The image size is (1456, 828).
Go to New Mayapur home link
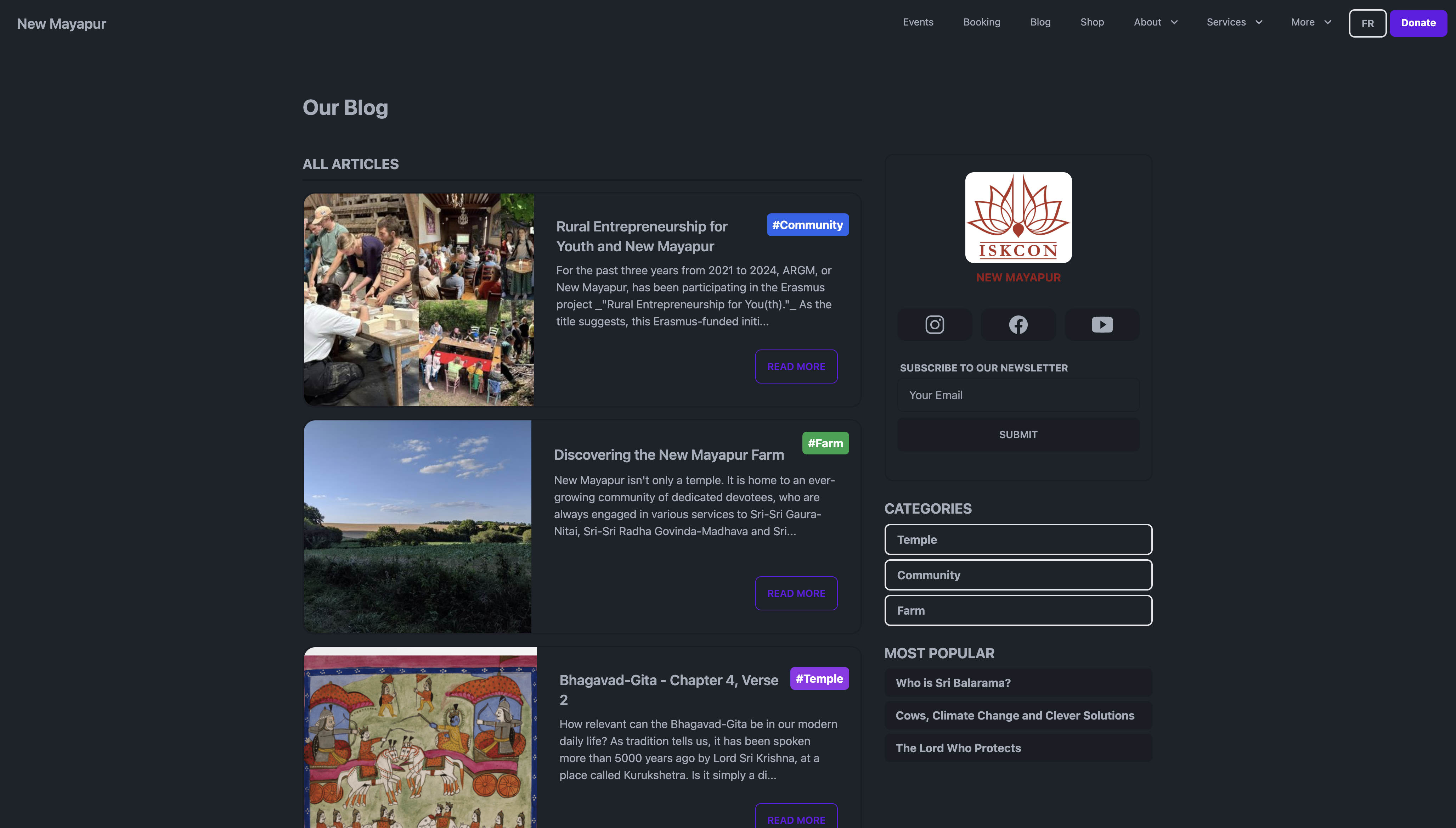coord(61,23)
